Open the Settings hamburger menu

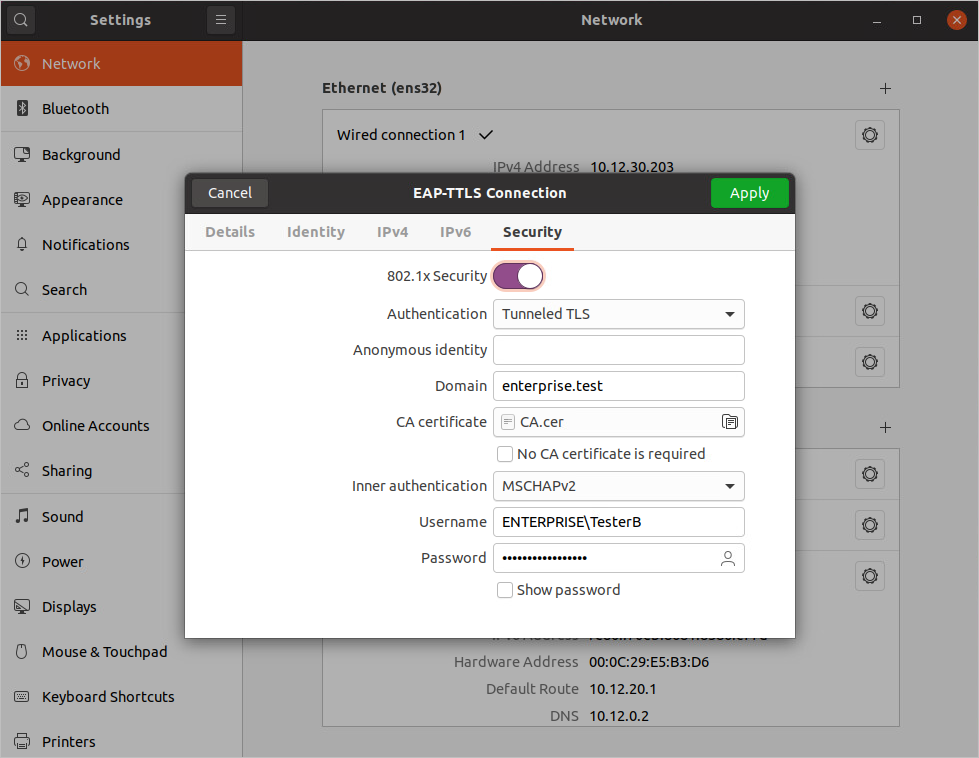pos(221,20)
